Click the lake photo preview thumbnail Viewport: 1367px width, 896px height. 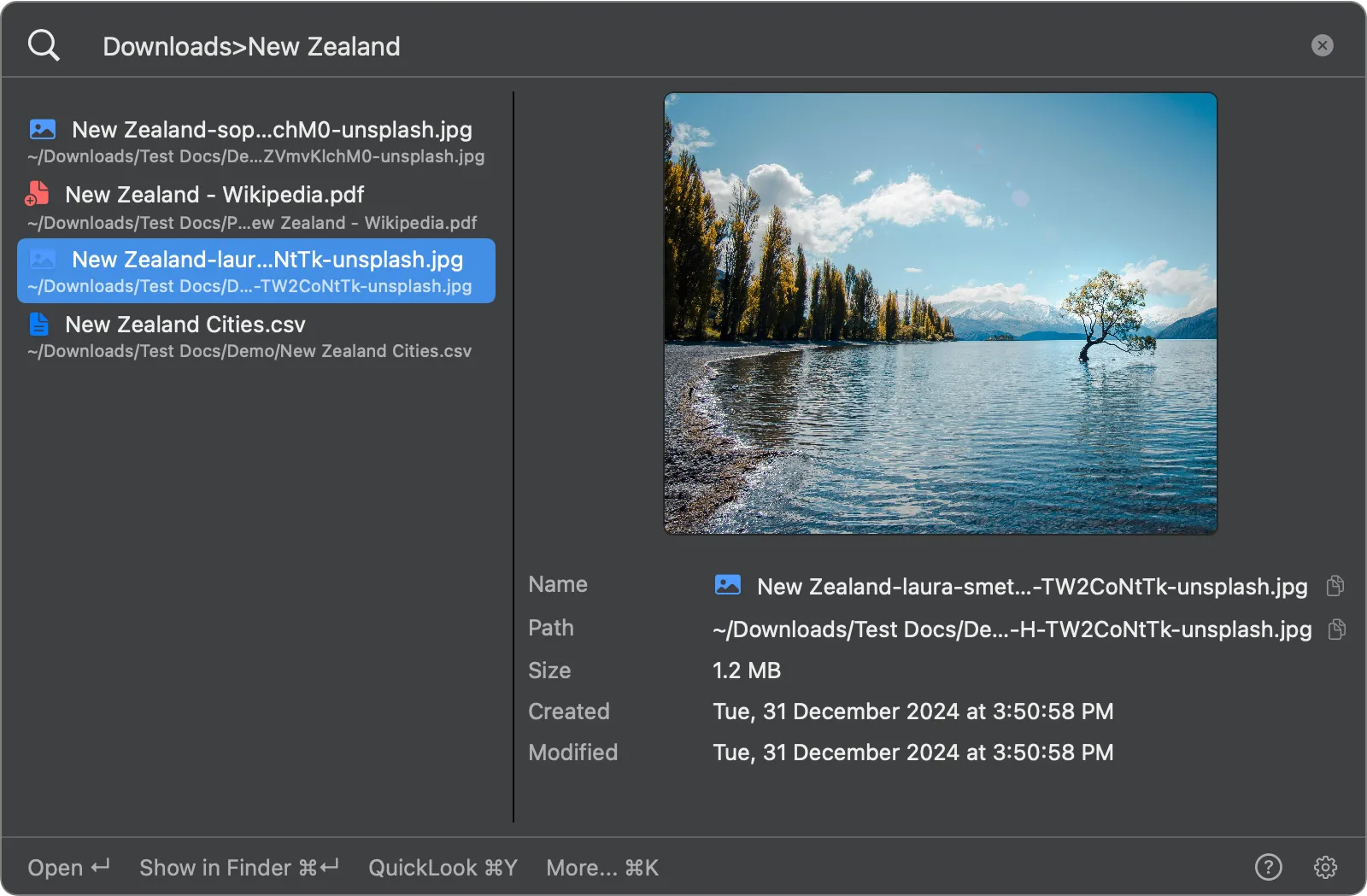[940, 313]
